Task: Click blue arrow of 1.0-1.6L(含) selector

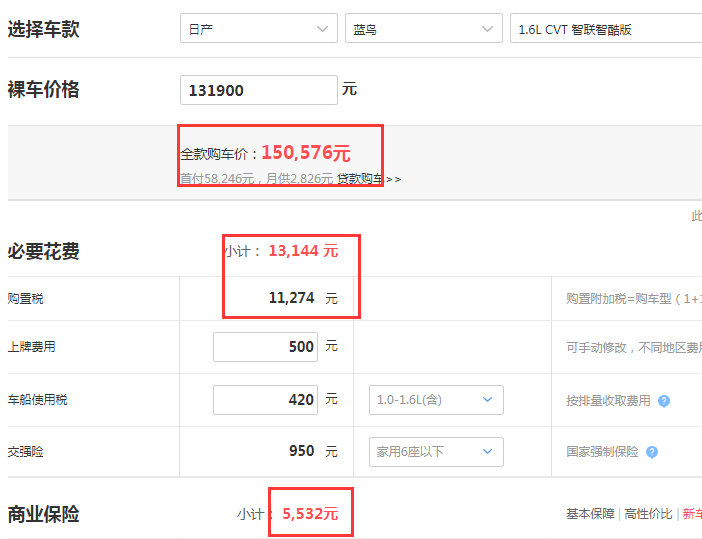Action: [488, 399]
